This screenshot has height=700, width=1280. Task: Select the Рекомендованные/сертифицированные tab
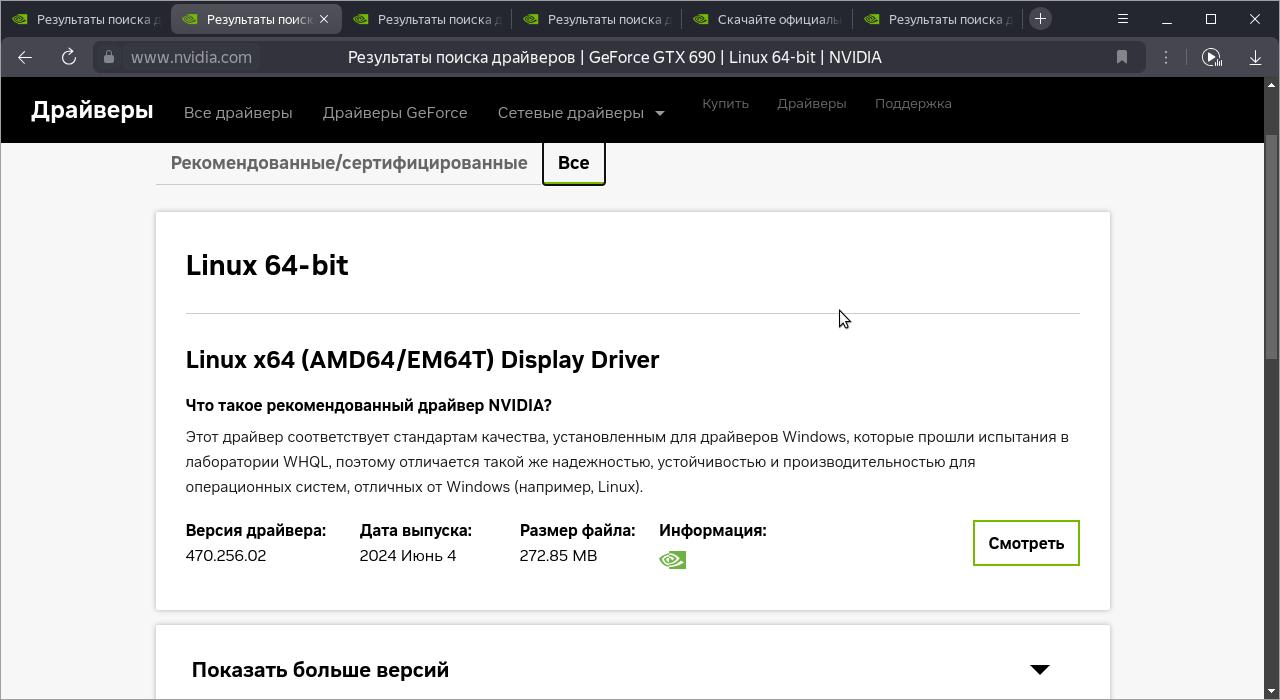(349, 163)
